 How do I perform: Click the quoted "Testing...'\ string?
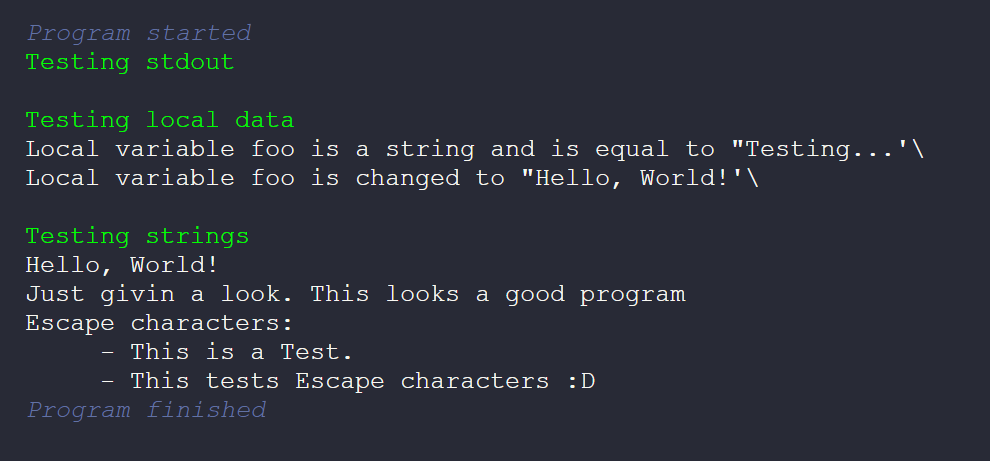tap(828, 150)
